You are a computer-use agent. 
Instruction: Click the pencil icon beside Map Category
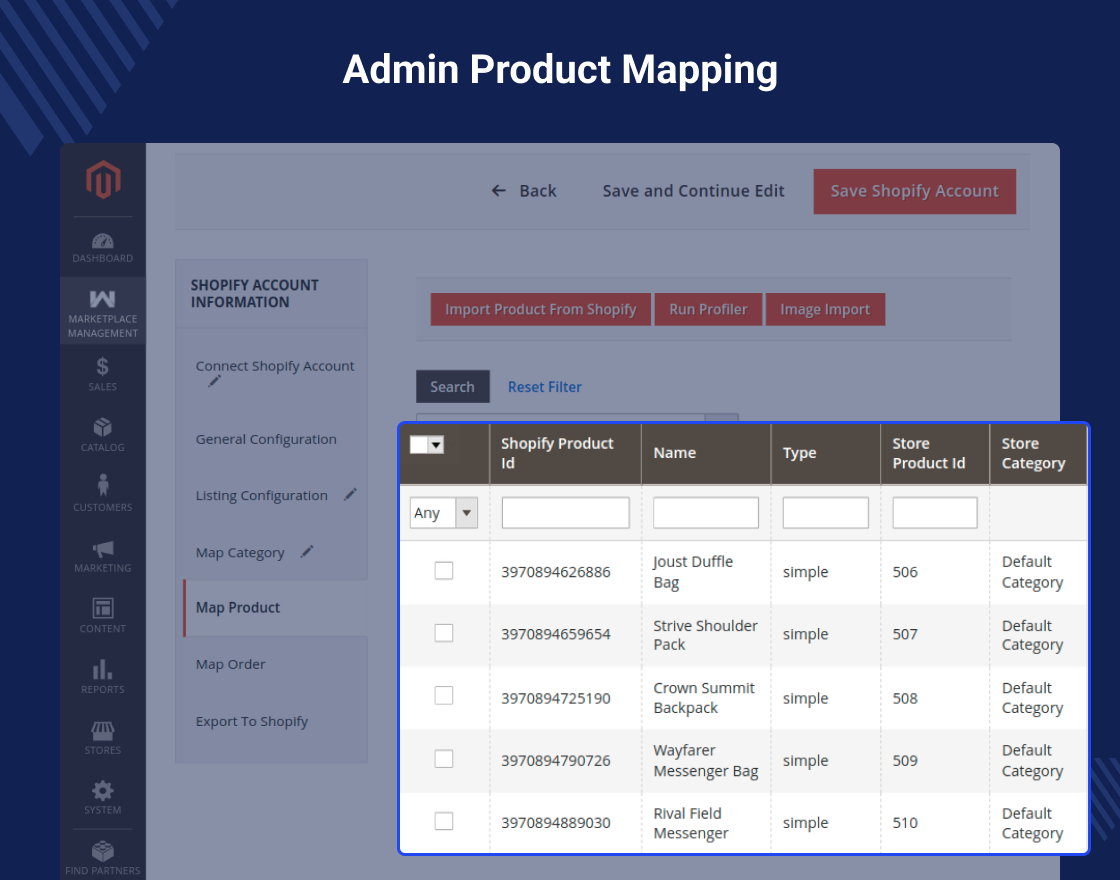point(307,551)
